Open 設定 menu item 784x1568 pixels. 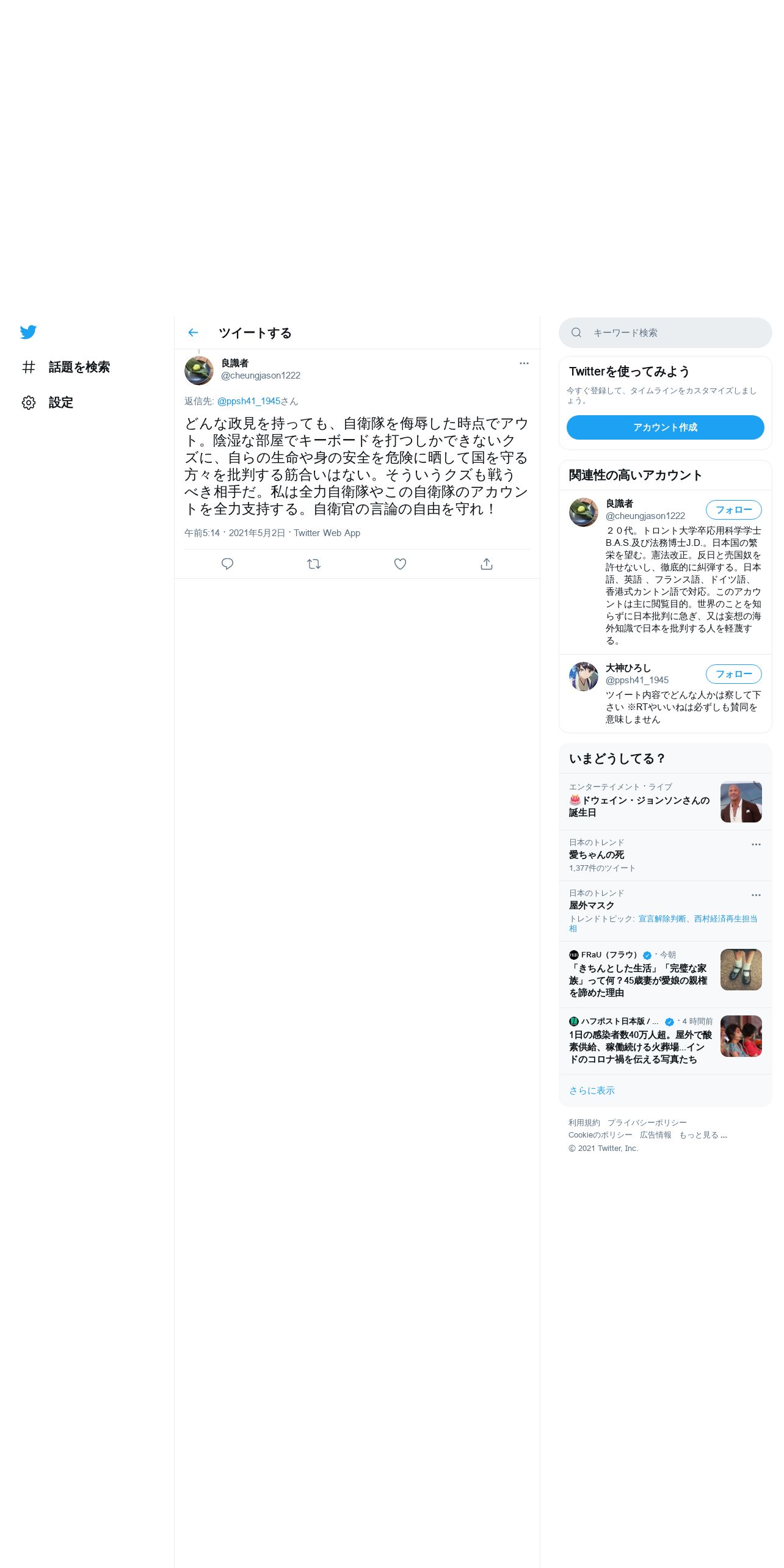point(61,402)
